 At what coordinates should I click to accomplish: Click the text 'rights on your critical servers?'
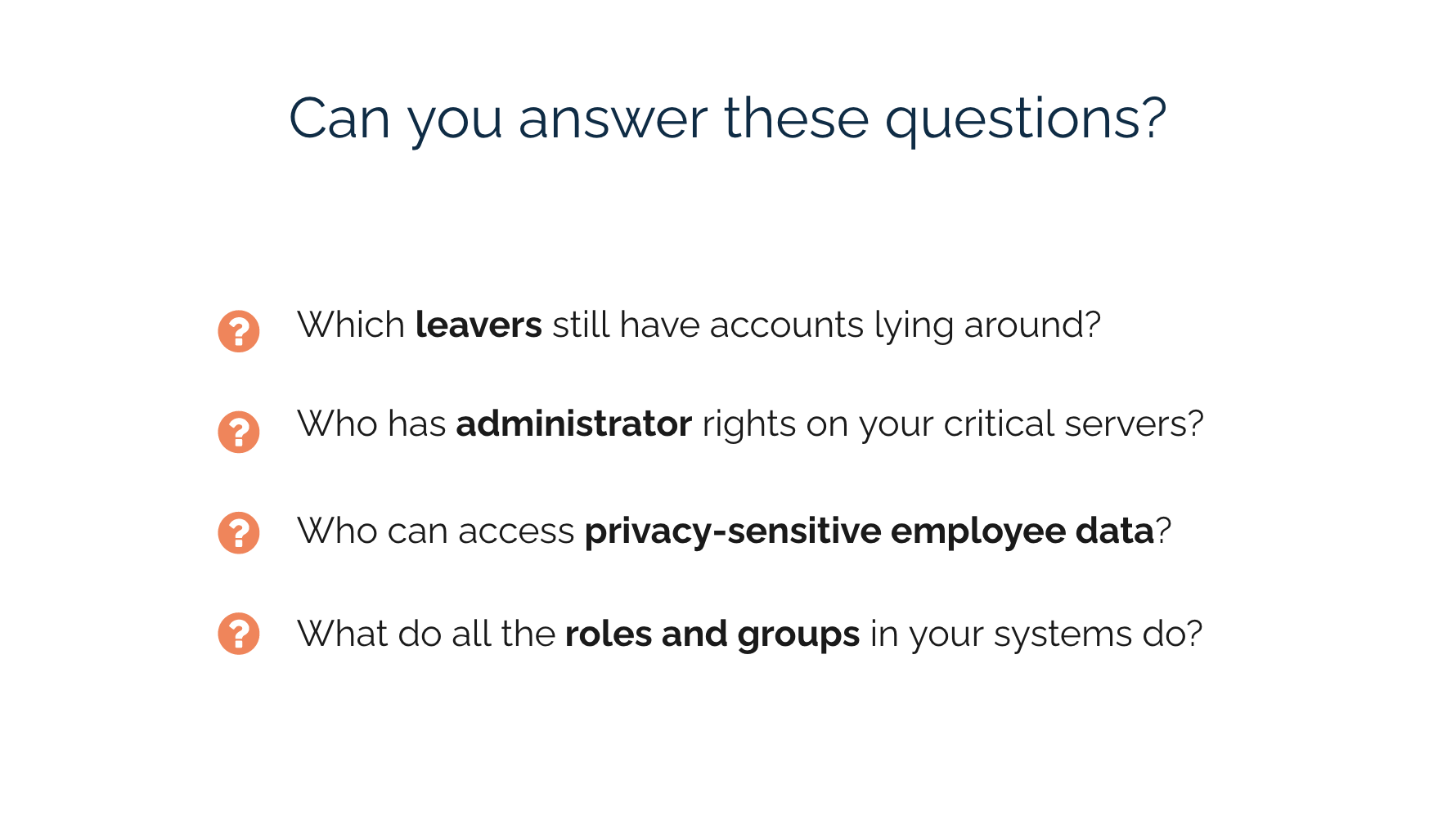(953, 424)
